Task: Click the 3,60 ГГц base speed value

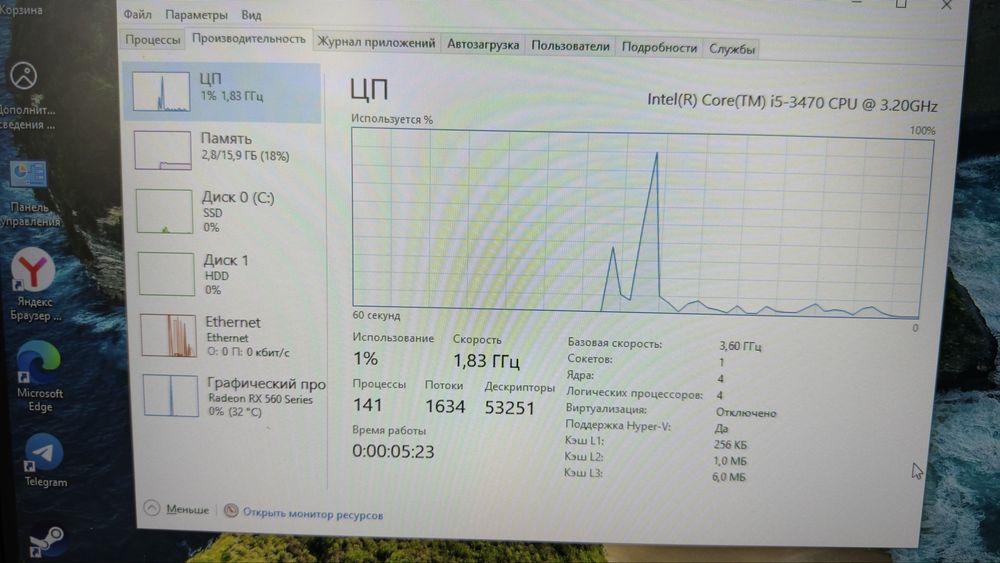Action: pos(740,346)
